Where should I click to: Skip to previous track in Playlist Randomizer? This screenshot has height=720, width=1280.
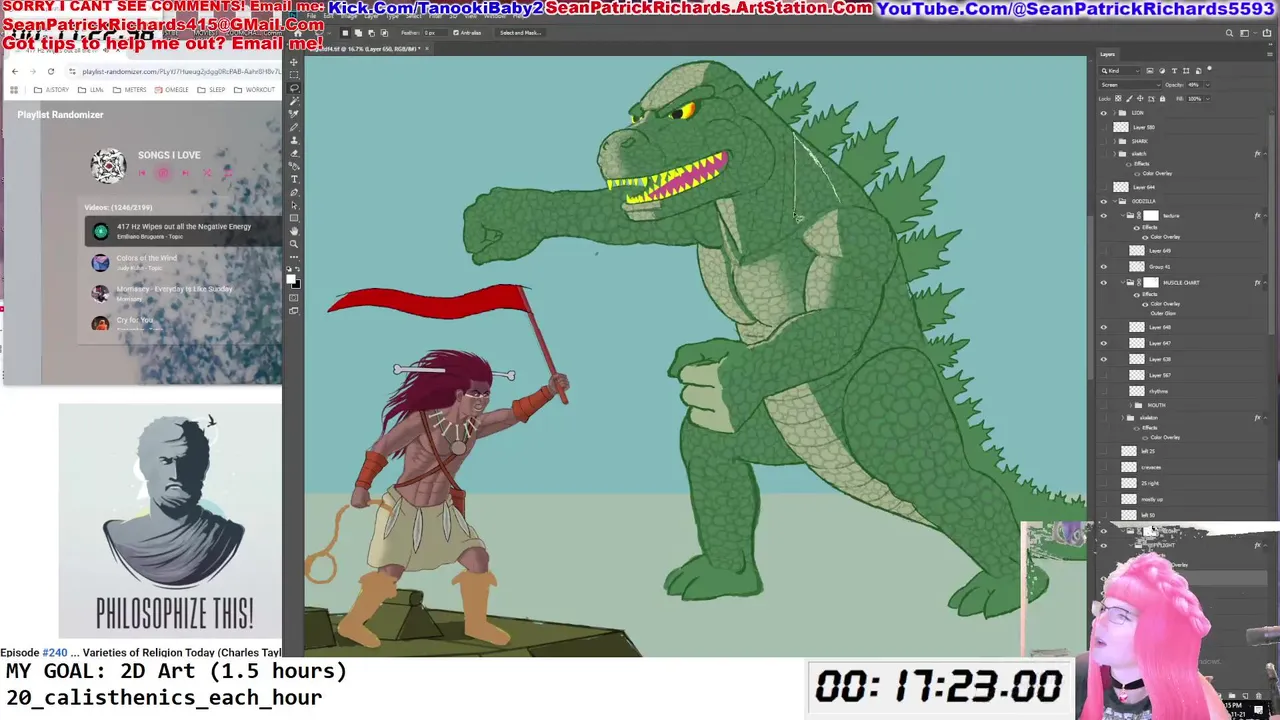pyautogui.click(x=142, y=172)
